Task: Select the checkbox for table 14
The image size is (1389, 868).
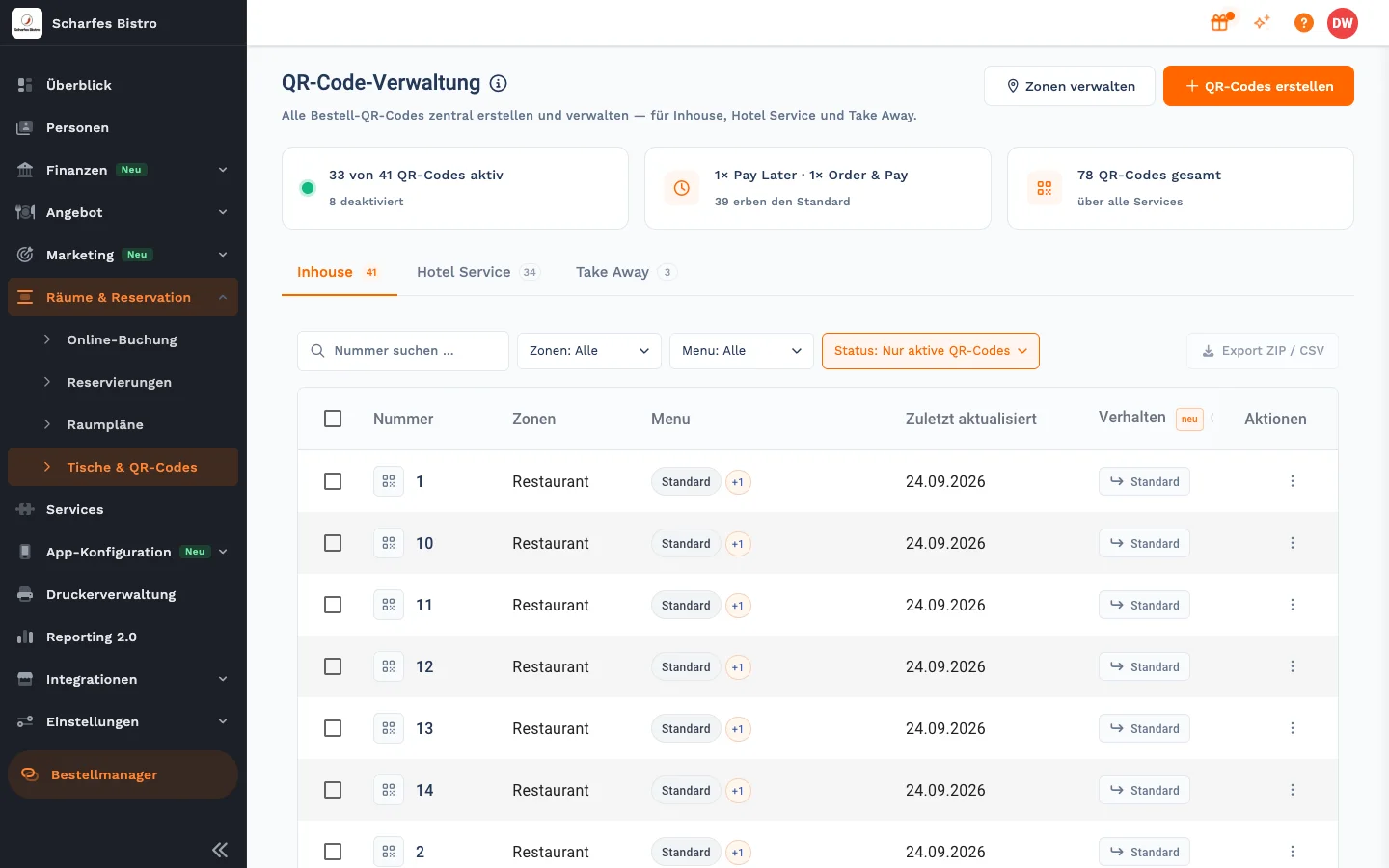Action: [333, 790]
